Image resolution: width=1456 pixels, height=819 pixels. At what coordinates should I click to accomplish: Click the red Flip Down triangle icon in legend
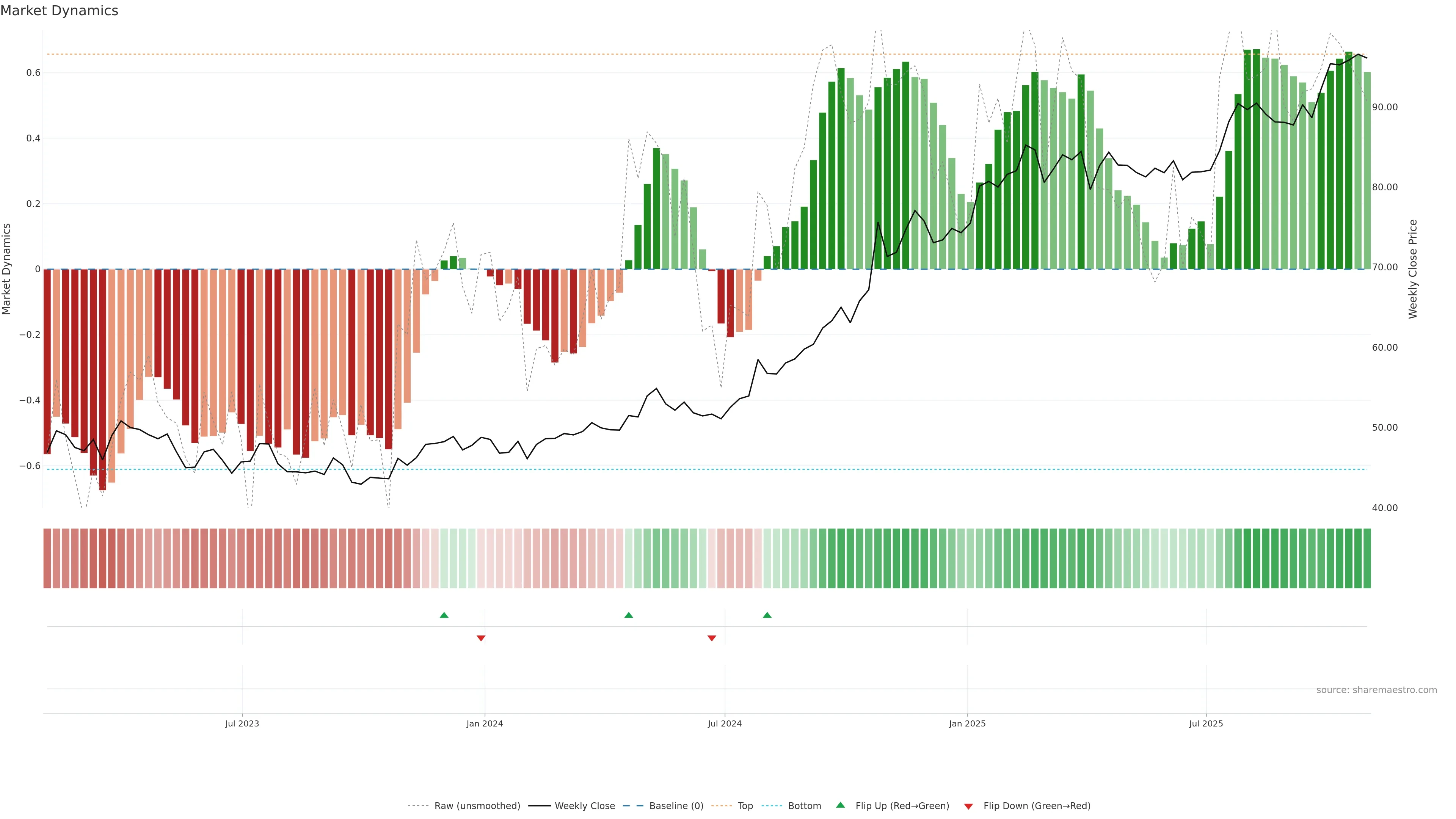[x=968, y=806]
